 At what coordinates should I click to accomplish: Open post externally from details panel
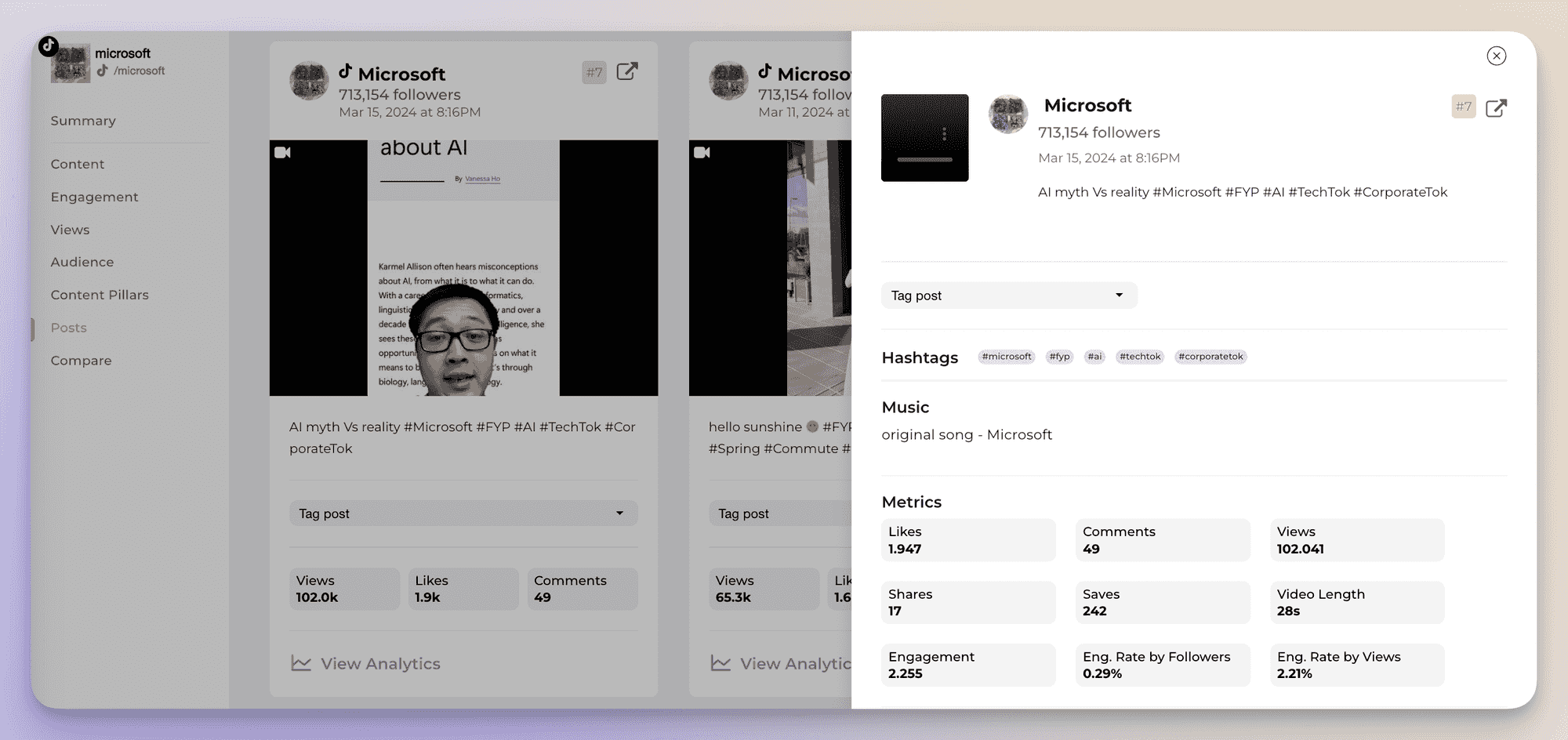click(x=1496, y=107)
